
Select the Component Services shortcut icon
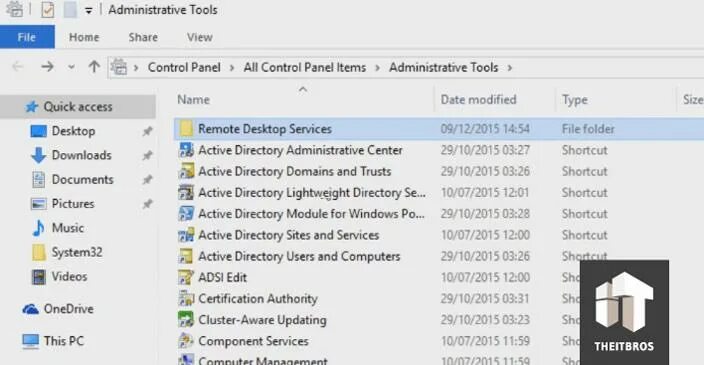click(x=186, y=341)
